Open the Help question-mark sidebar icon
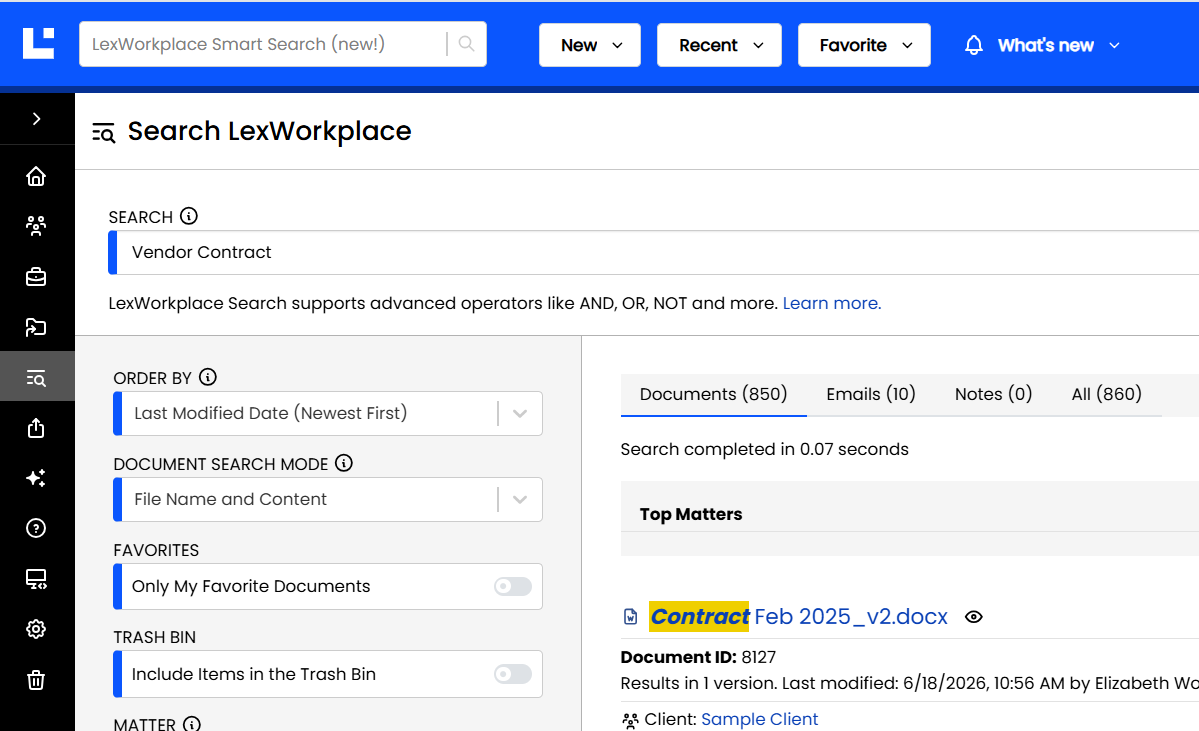Viewport: 1199px width, 731px height. click(x=36, y=528)
